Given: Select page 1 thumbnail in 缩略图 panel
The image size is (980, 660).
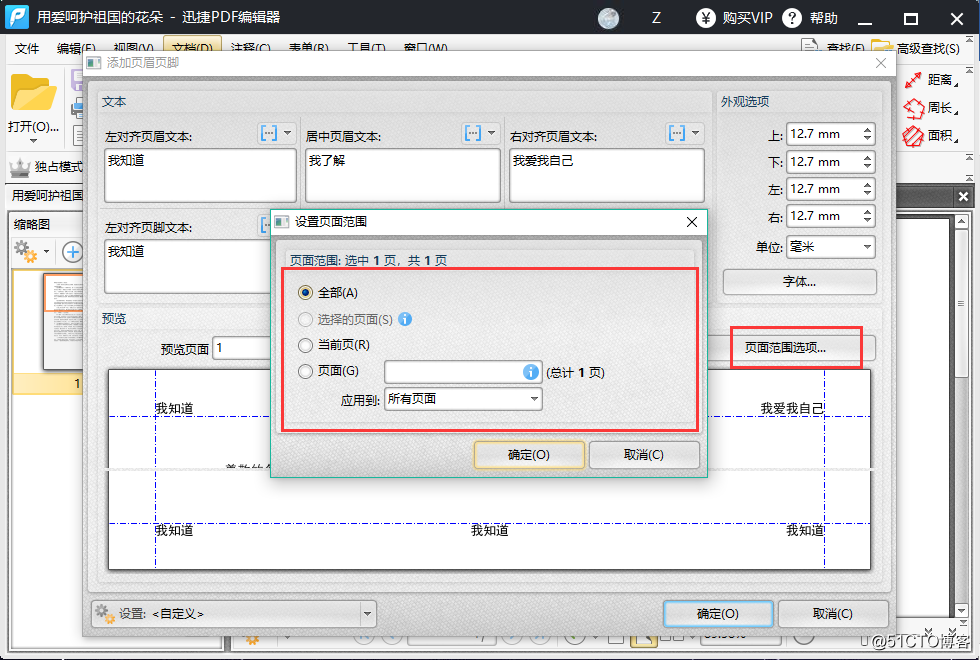Looking at the screenshot, I should point(62,322).
